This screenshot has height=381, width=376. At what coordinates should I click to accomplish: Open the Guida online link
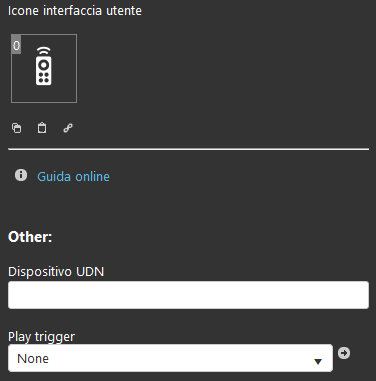pyautogui.click(x=73, y=177)
